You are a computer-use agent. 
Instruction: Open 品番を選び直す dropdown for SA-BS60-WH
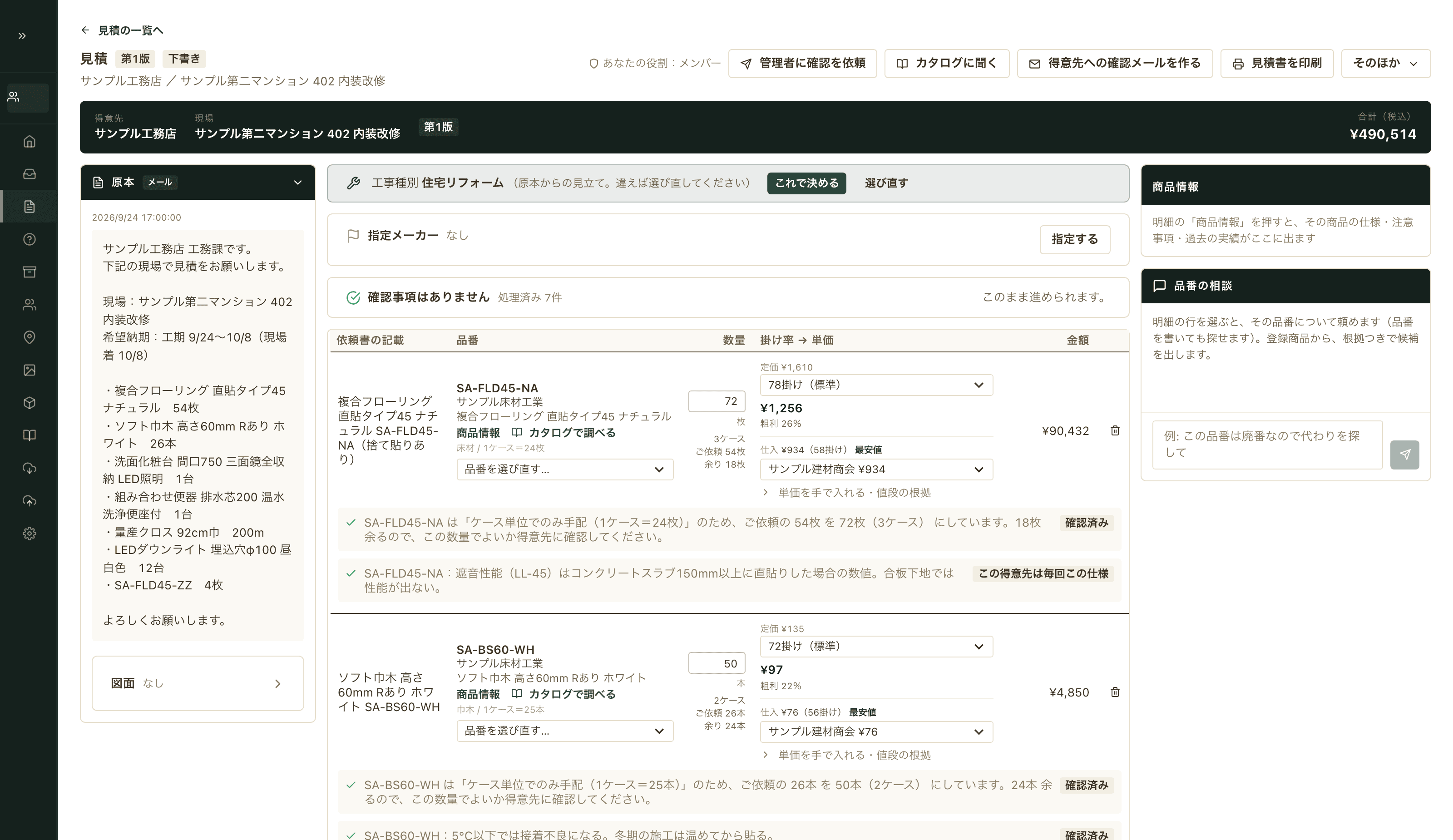pos(564,731)
